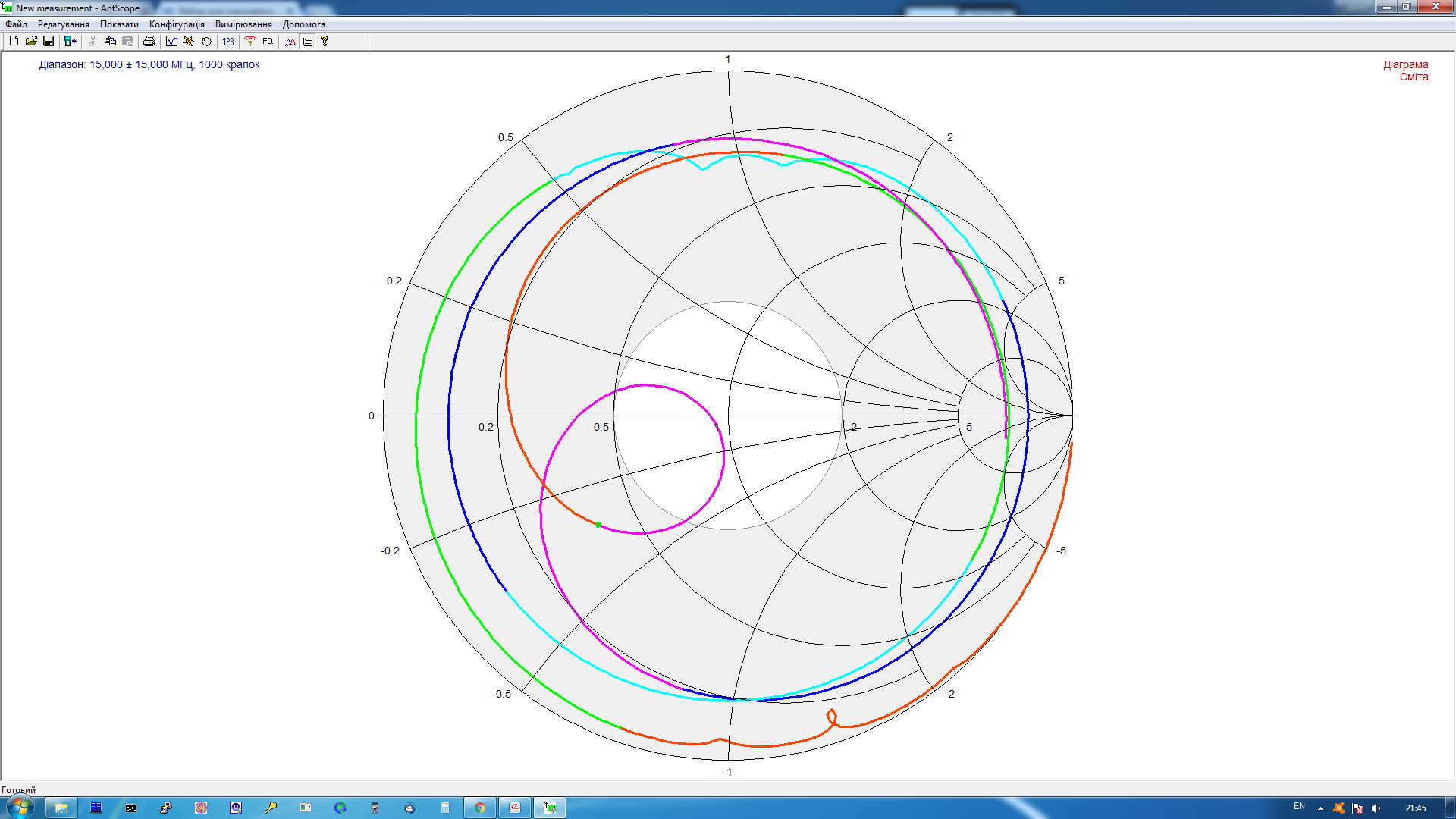Click the red antenna signal icon
Image resolution: width=1456 pixels, height=819 pixels.
(x=249, y=41)
